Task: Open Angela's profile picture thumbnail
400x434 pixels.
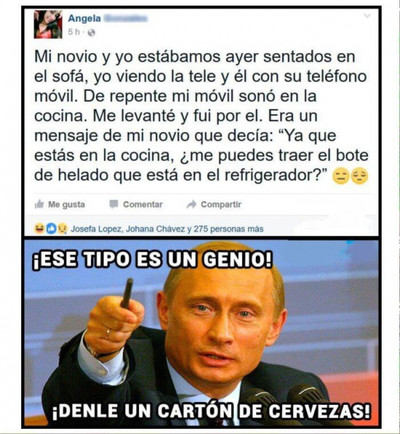Action: coord(48,24)
